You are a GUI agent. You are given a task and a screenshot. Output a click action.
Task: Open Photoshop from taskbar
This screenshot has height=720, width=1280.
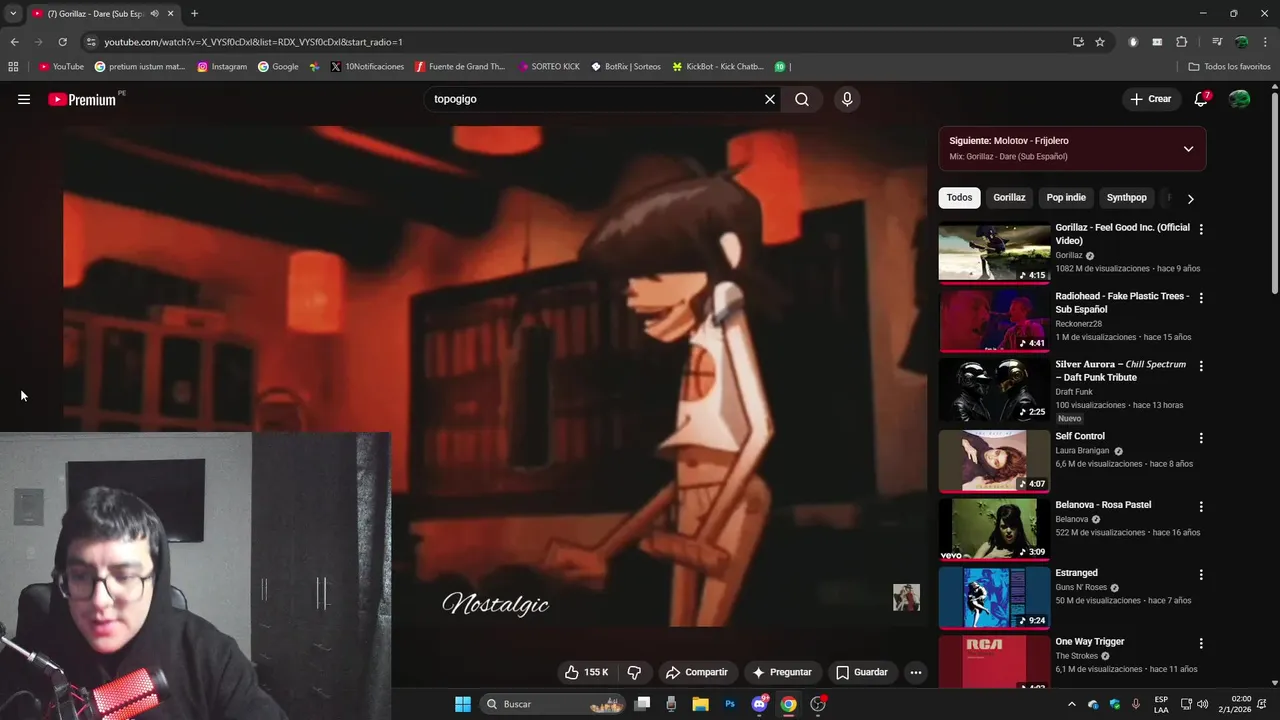click(x=730, y=704)
